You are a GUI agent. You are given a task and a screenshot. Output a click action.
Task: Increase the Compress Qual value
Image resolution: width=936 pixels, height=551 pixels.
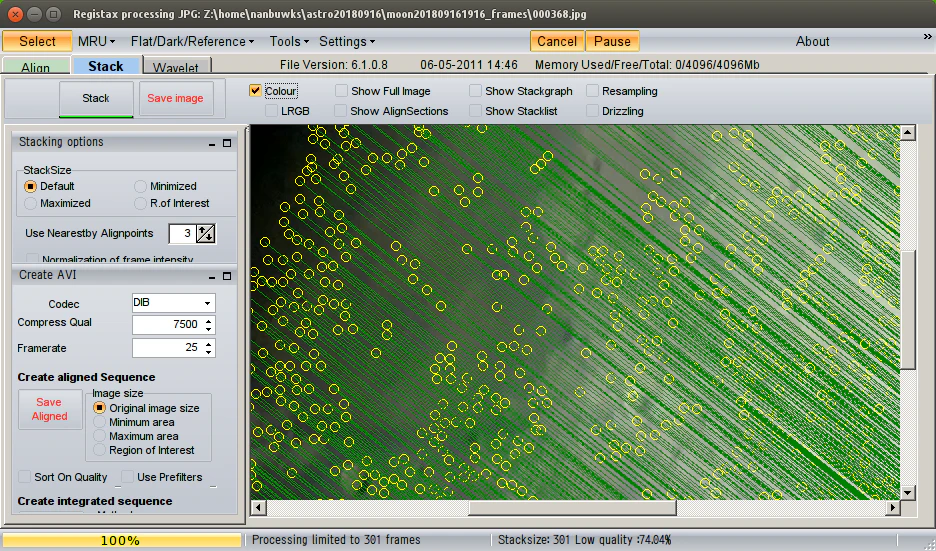pyautogui.click(x=208, y=321)
